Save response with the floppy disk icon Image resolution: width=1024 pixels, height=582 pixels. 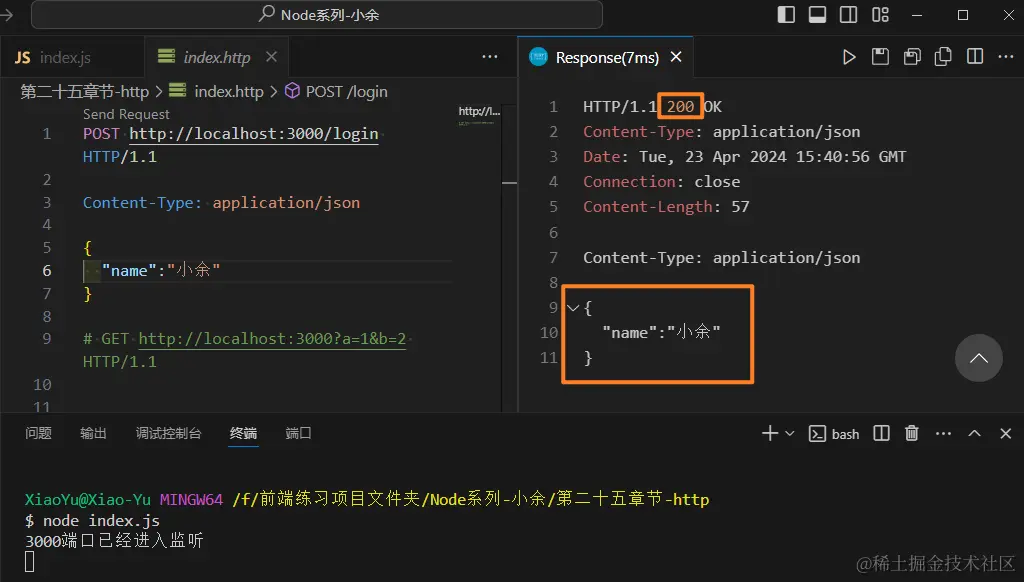pos(880,57)
